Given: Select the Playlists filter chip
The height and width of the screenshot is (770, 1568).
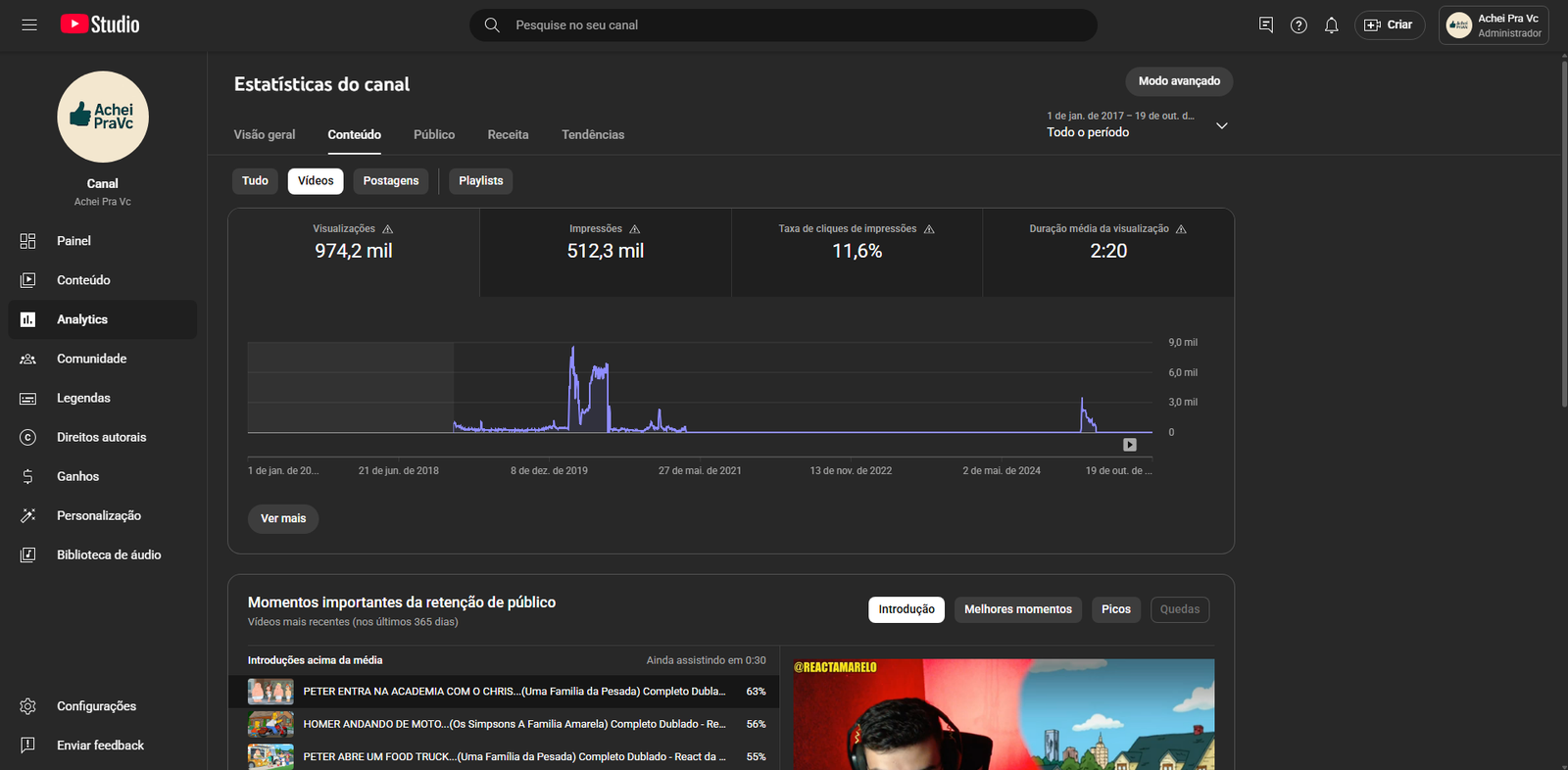Looking at the screenshot, I should [x=481, y=181].
